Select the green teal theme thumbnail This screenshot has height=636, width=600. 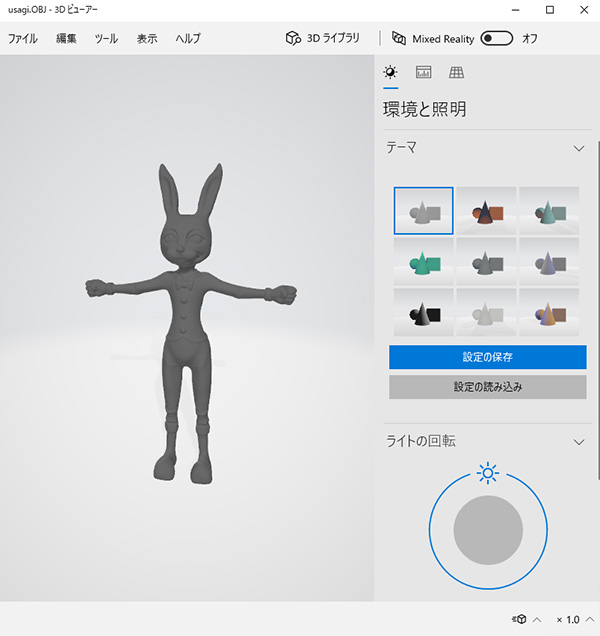coord(424,262)
